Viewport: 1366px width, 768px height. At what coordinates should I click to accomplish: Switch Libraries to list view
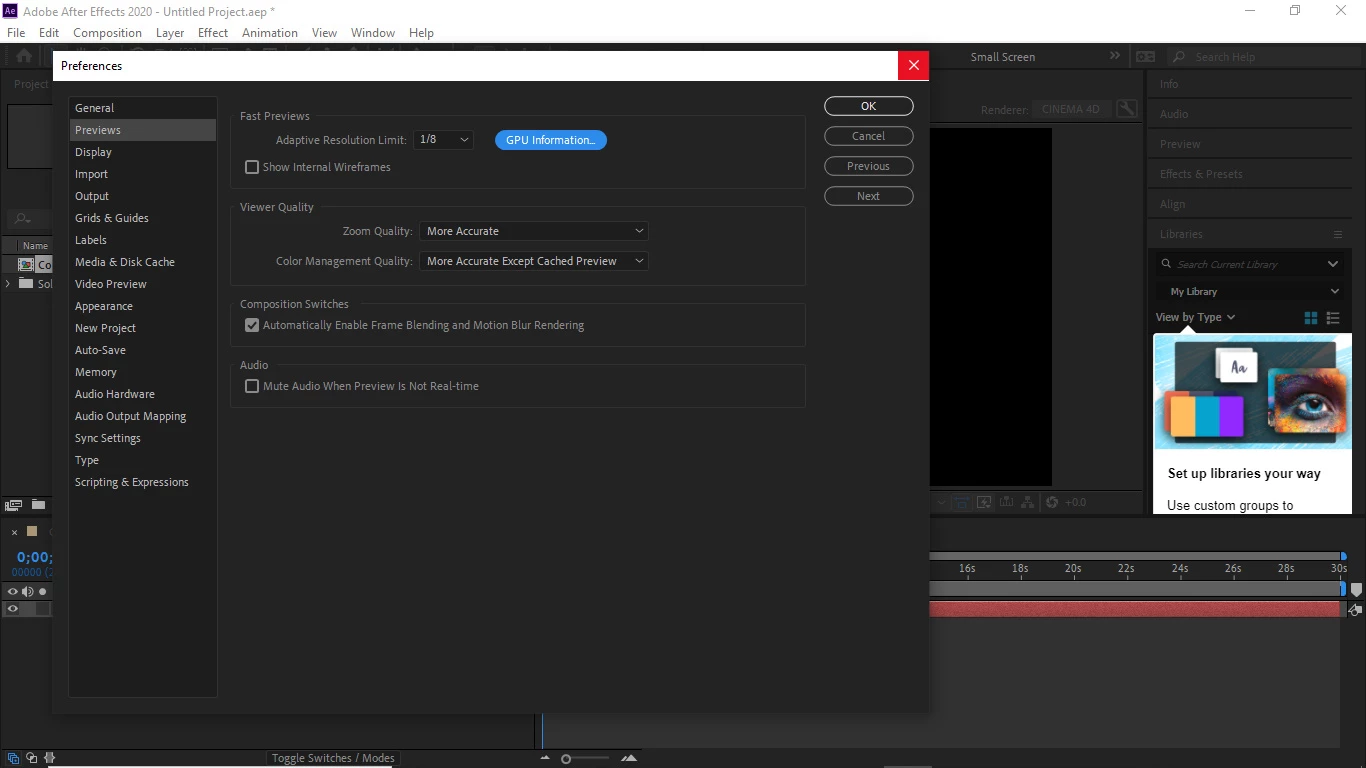[x=1333, y=318]
